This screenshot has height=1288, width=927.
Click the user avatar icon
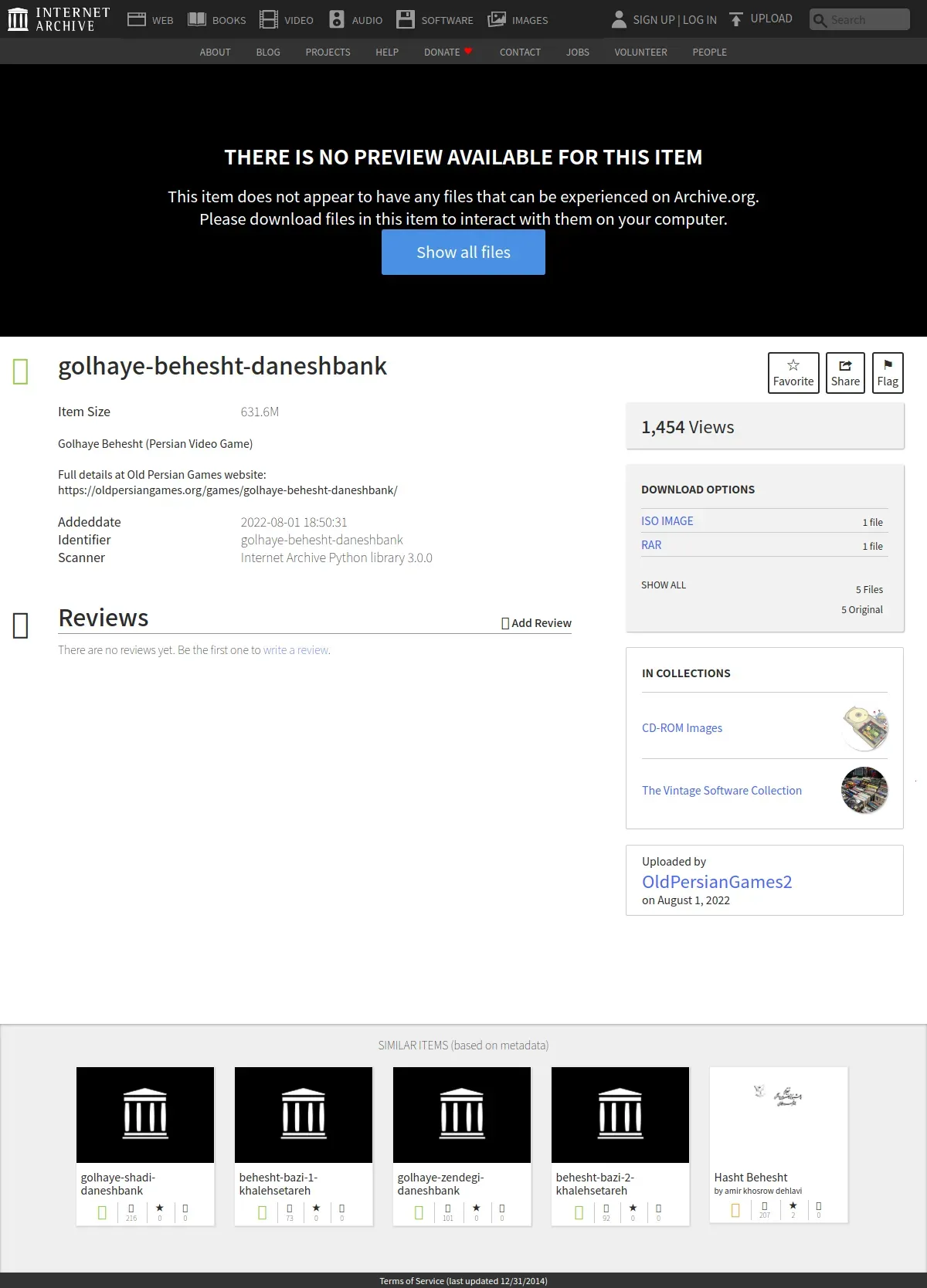(619, 19)
